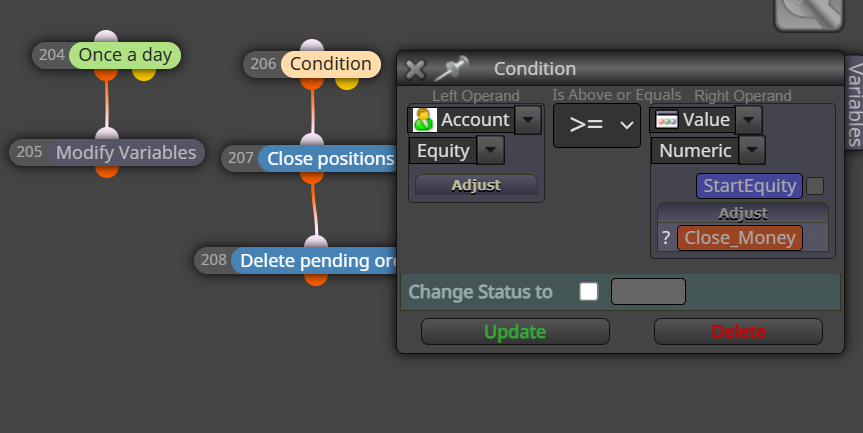
Task: Click the Account person icon in Left Operand
Action: tap(424, 119)
